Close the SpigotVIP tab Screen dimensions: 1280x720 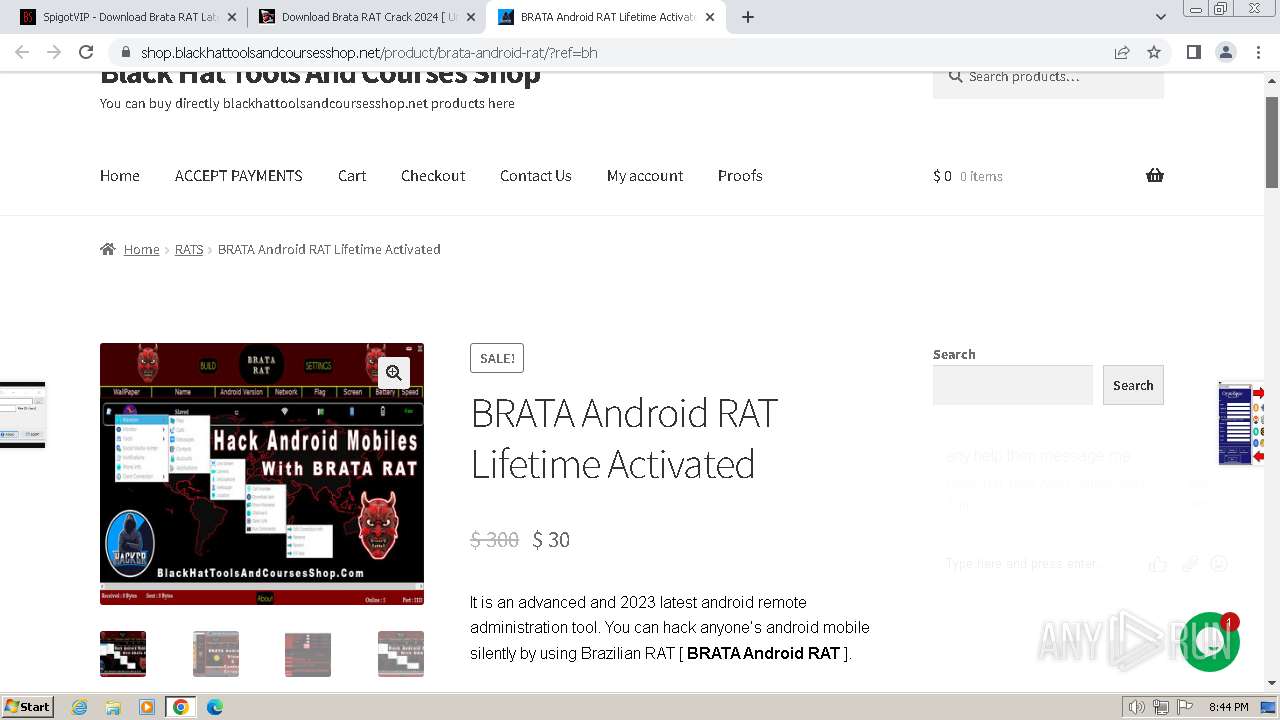pos(232,17)
